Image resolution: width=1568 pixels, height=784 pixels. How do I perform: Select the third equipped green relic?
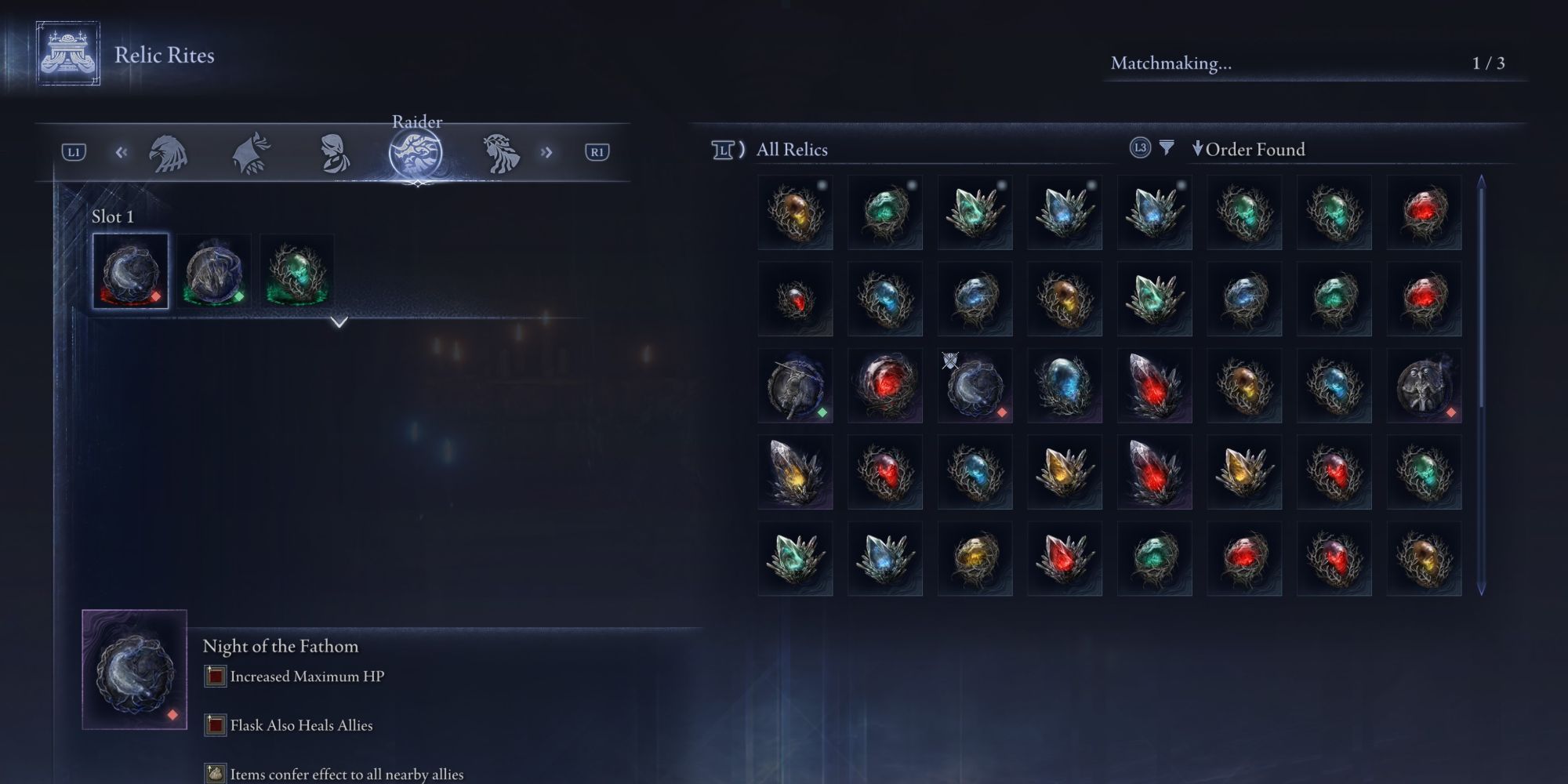pyautogui.click(x=297, y=270)
